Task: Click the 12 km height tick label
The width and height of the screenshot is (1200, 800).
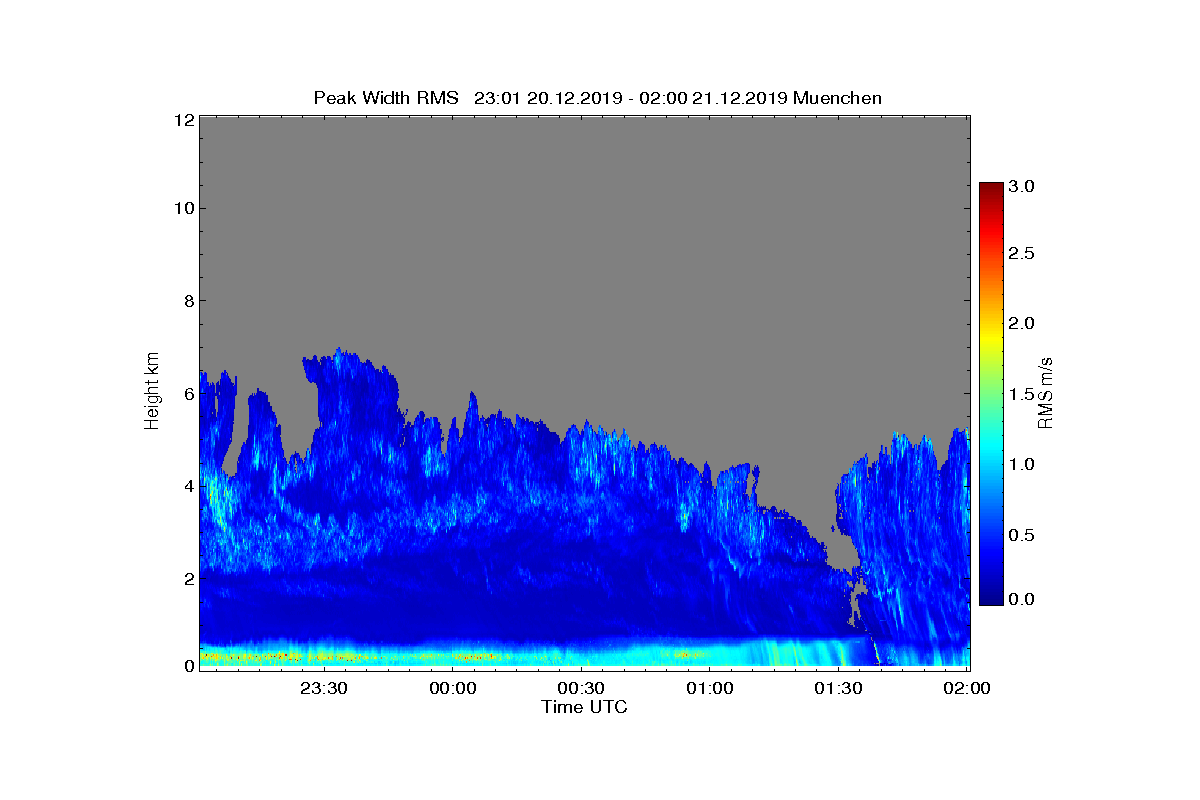Action: click(x=183, y=120)
